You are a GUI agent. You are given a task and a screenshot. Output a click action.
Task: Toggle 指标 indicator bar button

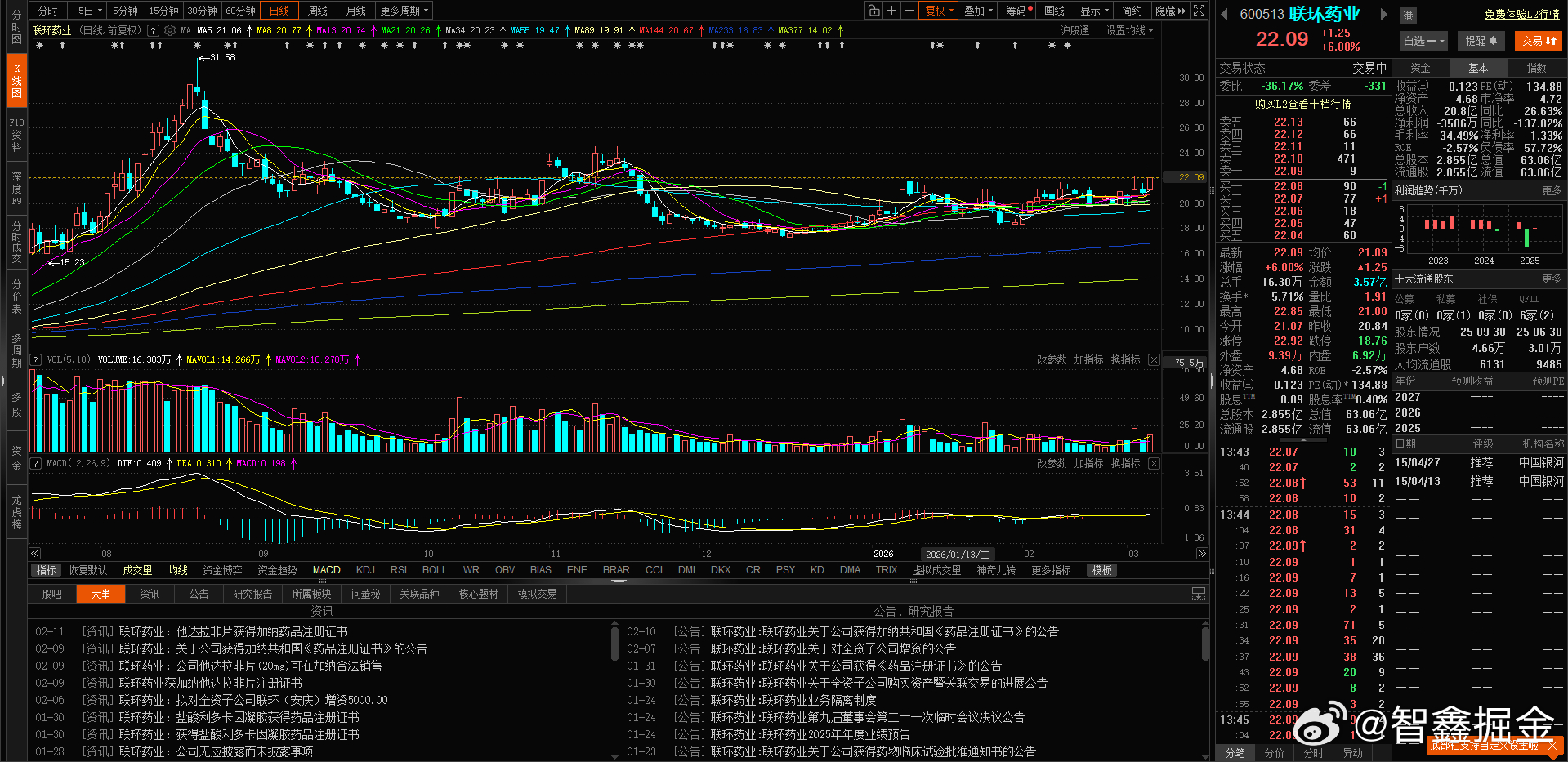[x=46, y=570]
